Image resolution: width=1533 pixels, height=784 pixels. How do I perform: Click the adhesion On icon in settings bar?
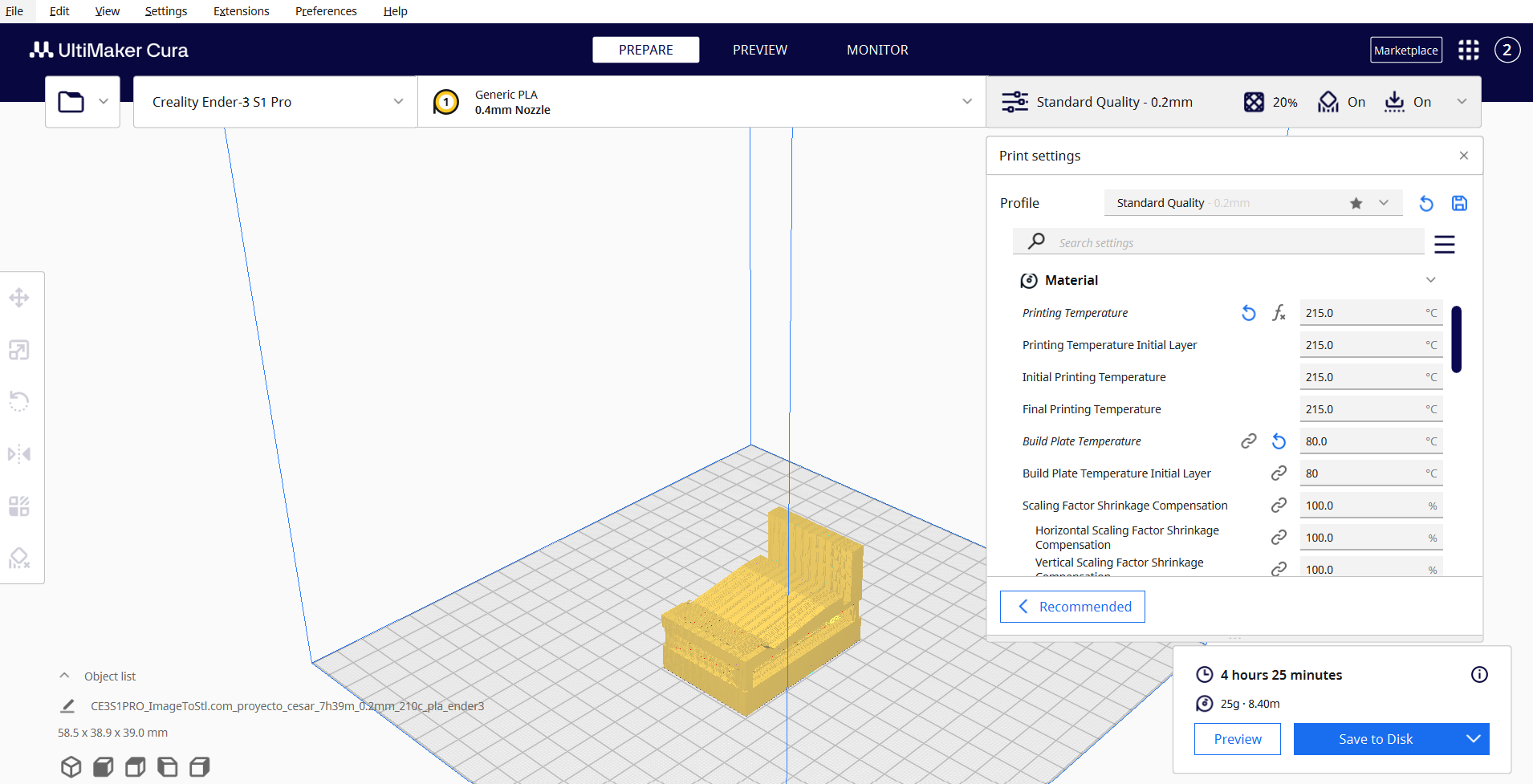click(x=1395, y=102)
